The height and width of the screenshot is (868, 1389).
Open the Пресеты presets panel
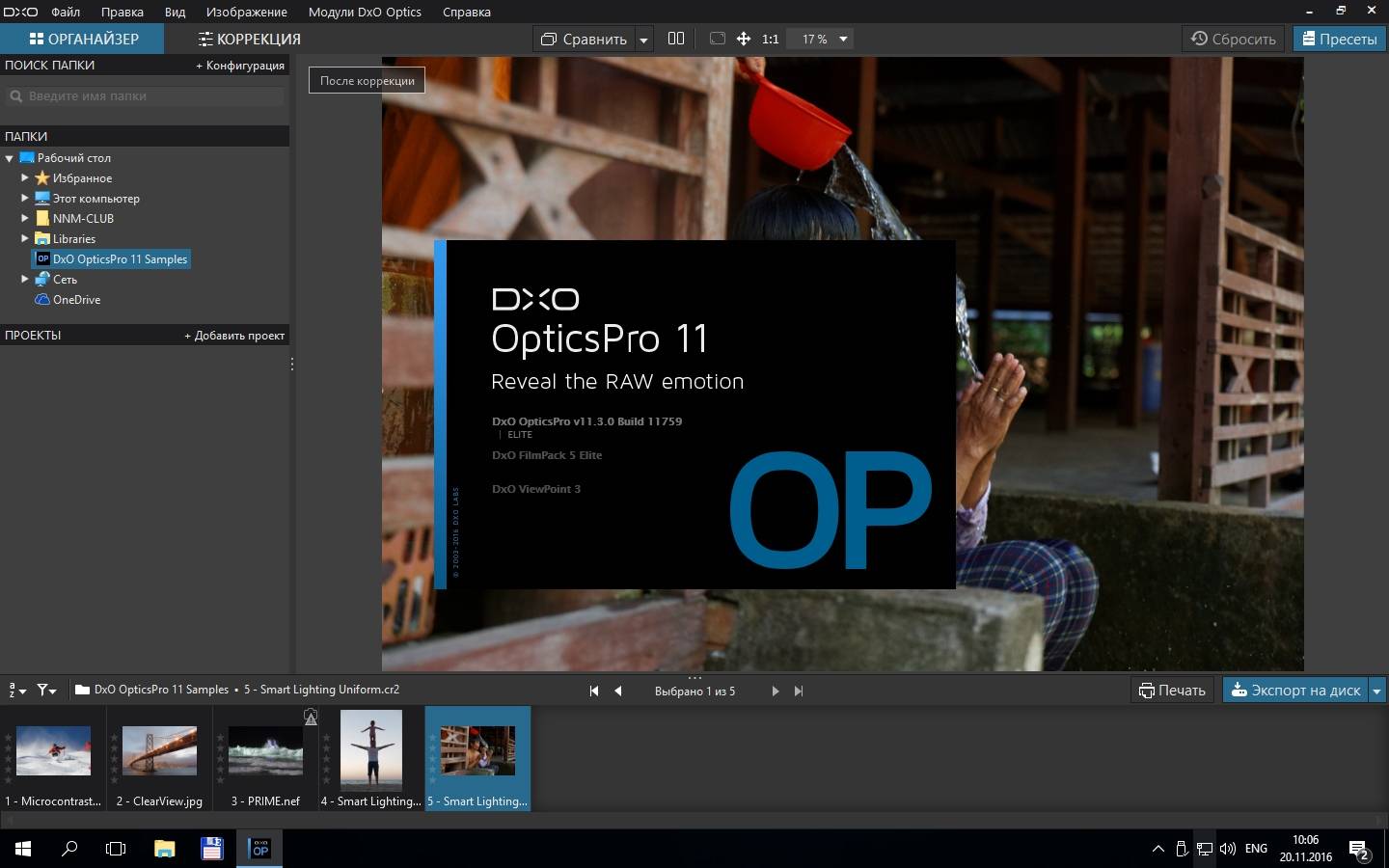[x=1339, y=39]
